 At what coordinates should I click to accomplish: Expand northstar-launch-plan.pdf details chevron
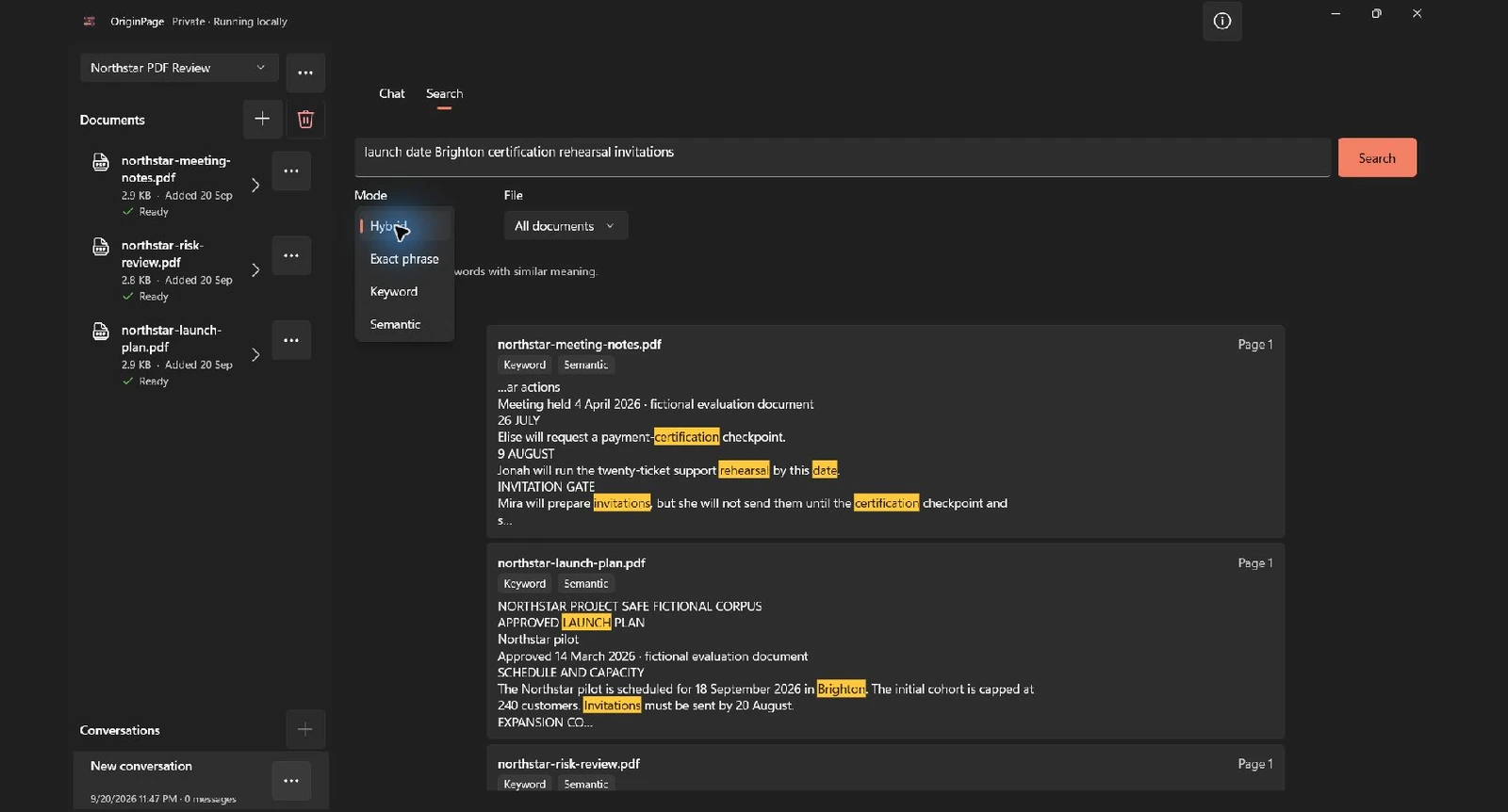point(255,354)
